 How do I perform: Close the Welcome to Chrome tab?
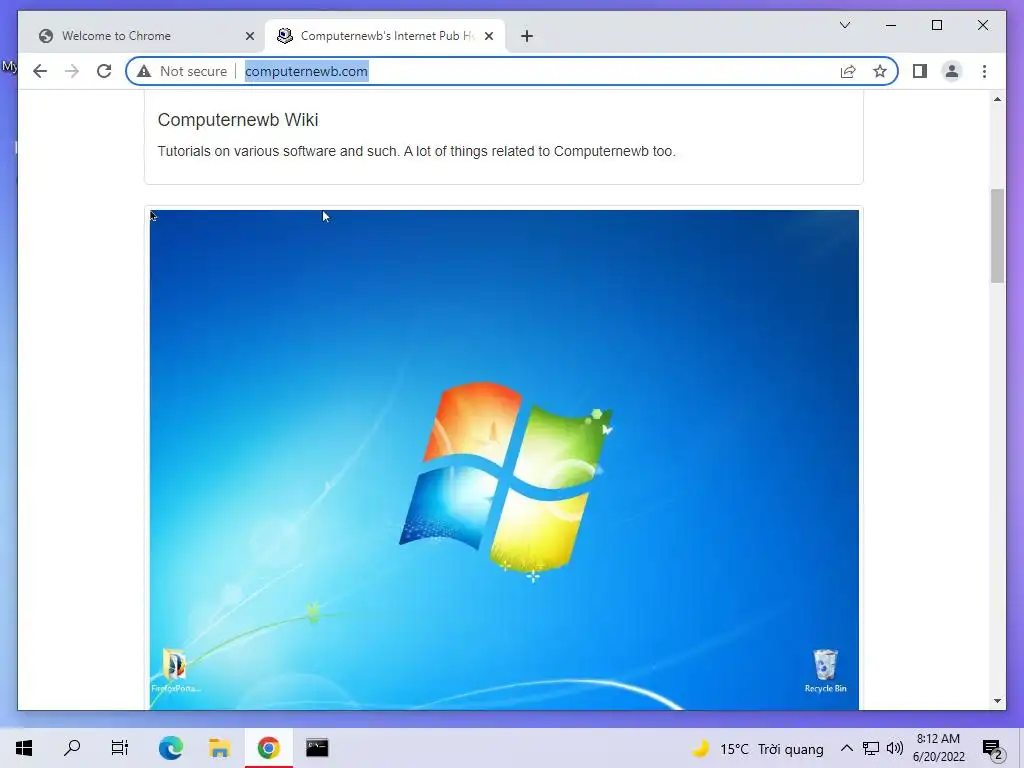point(249,36)
